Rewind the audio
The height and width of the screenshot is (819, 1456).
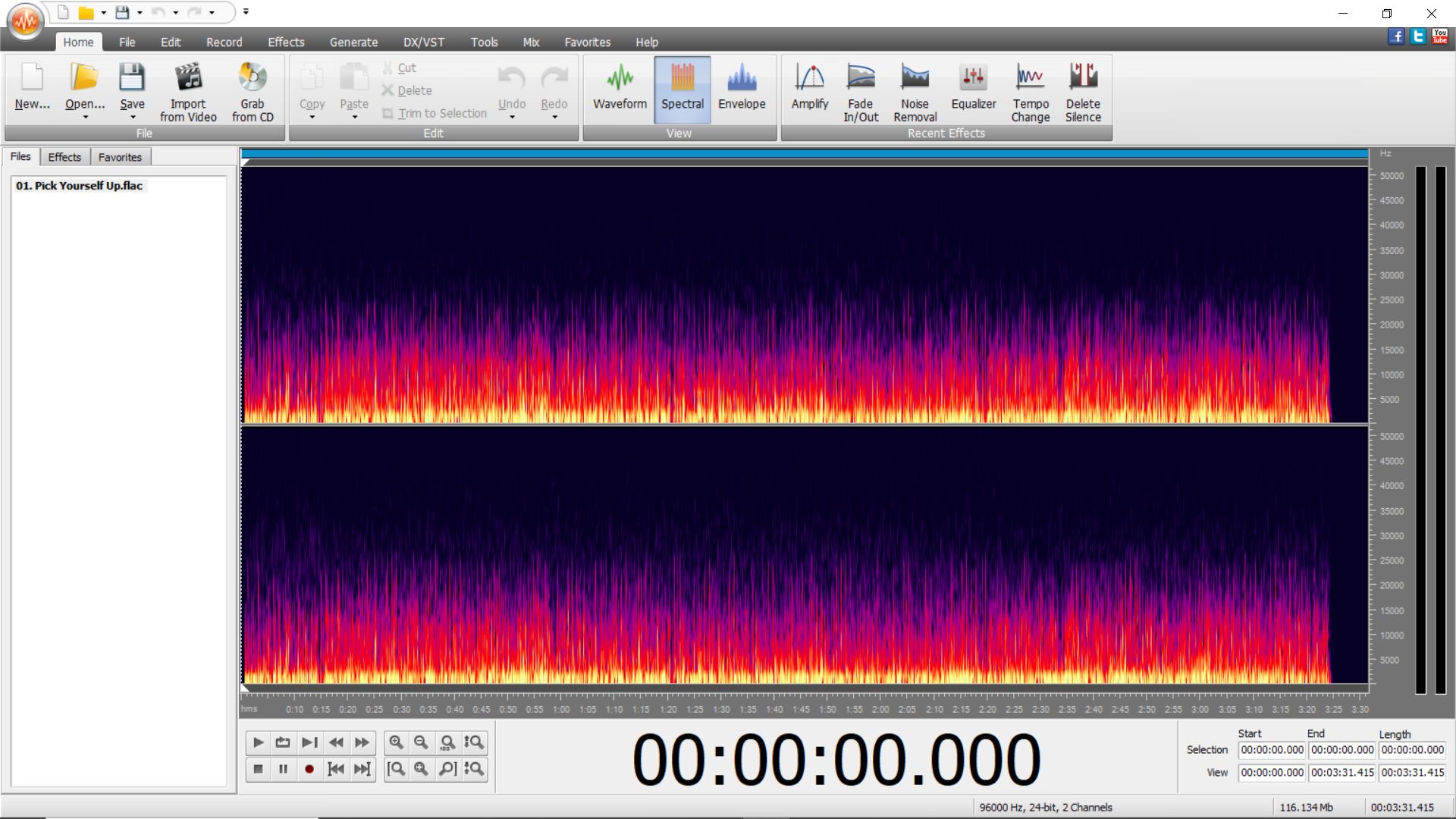(336, 742)
